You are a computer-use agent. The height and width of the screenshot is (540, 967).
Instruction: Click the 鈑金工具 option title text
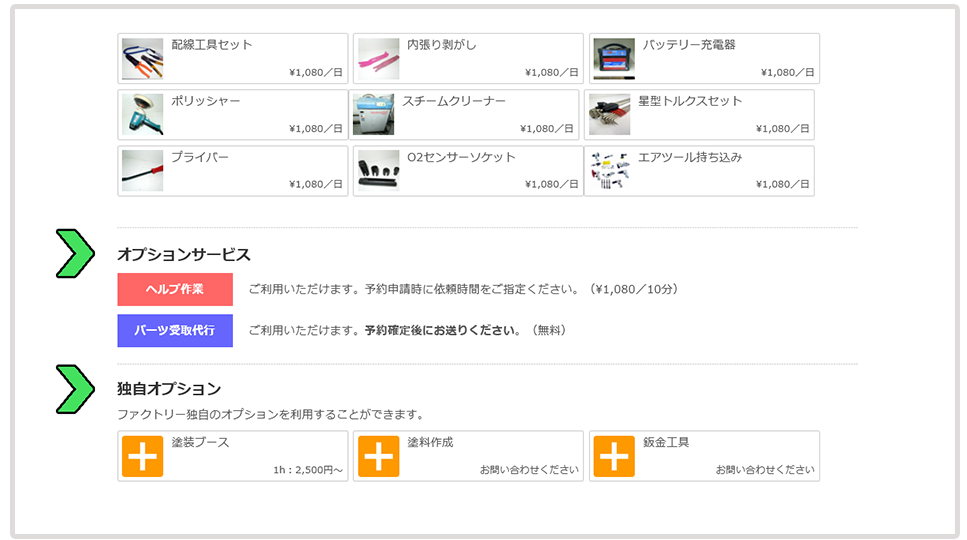pyautogui.click(x=666, y=442)
